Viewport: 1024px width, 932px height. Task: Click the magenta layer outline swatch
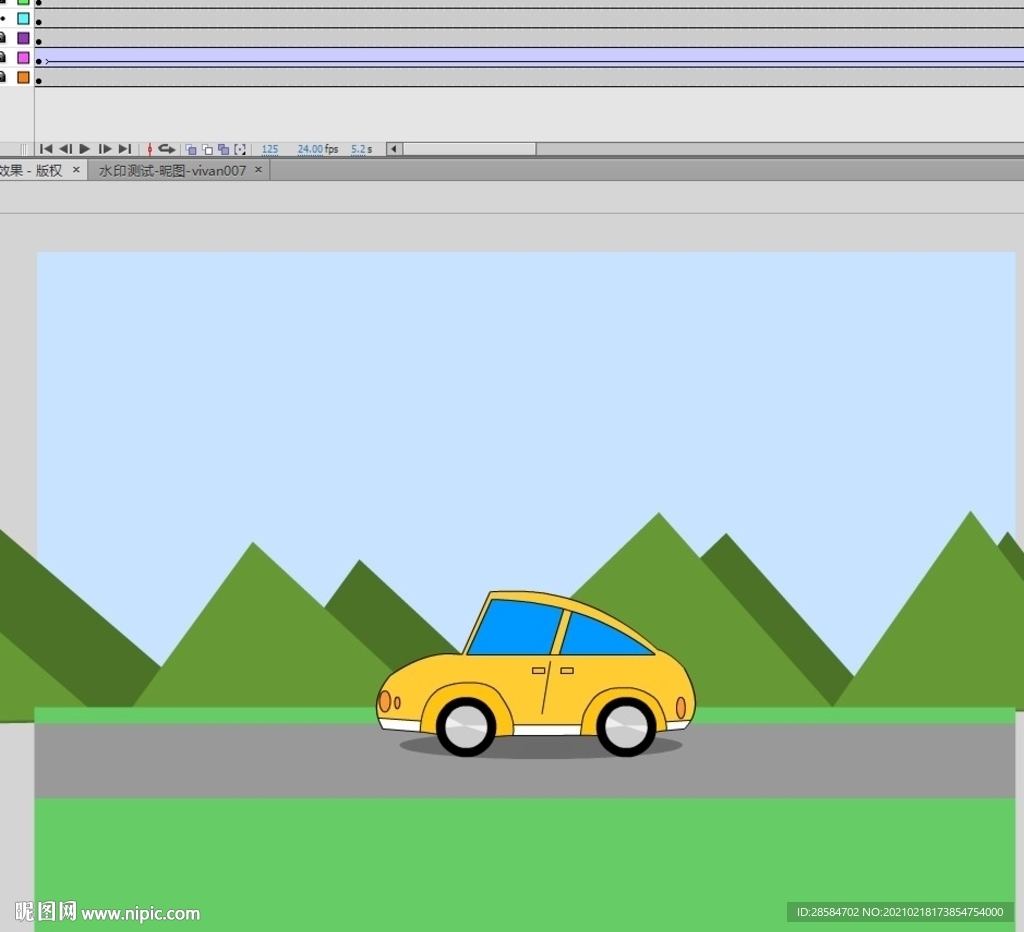pyautogui.click(x=23, y=58)
